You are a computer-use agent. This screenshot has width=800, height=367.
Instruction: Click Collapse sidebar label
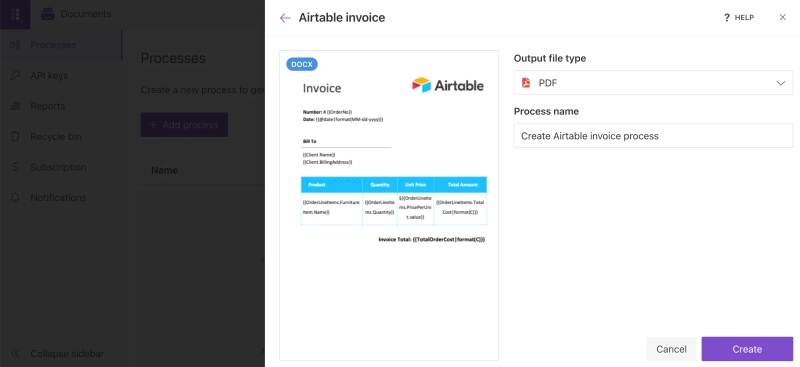click(x=67, y=354)
